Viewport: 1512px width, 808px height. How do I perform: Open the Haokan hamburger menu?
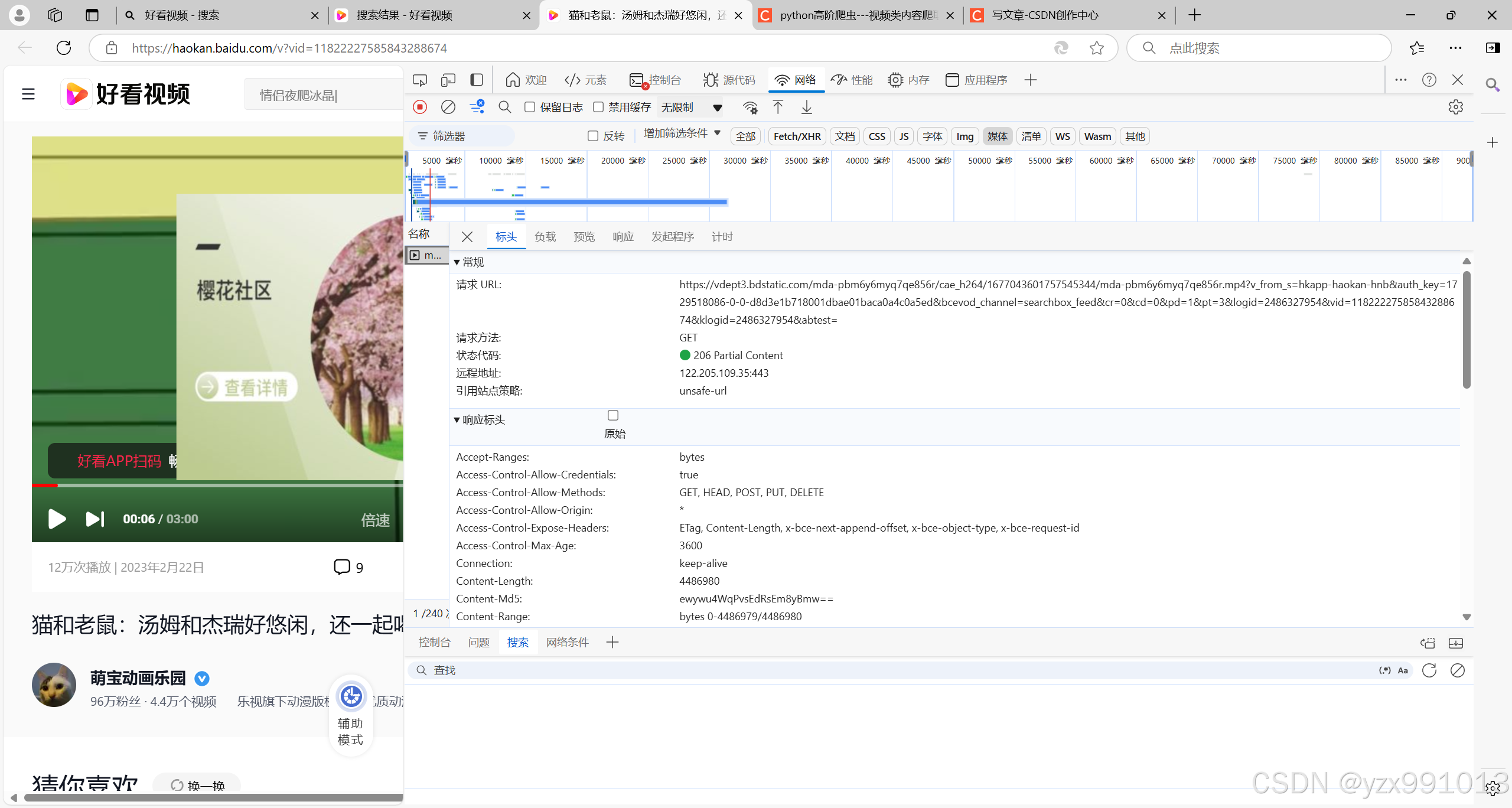(28, 94)
